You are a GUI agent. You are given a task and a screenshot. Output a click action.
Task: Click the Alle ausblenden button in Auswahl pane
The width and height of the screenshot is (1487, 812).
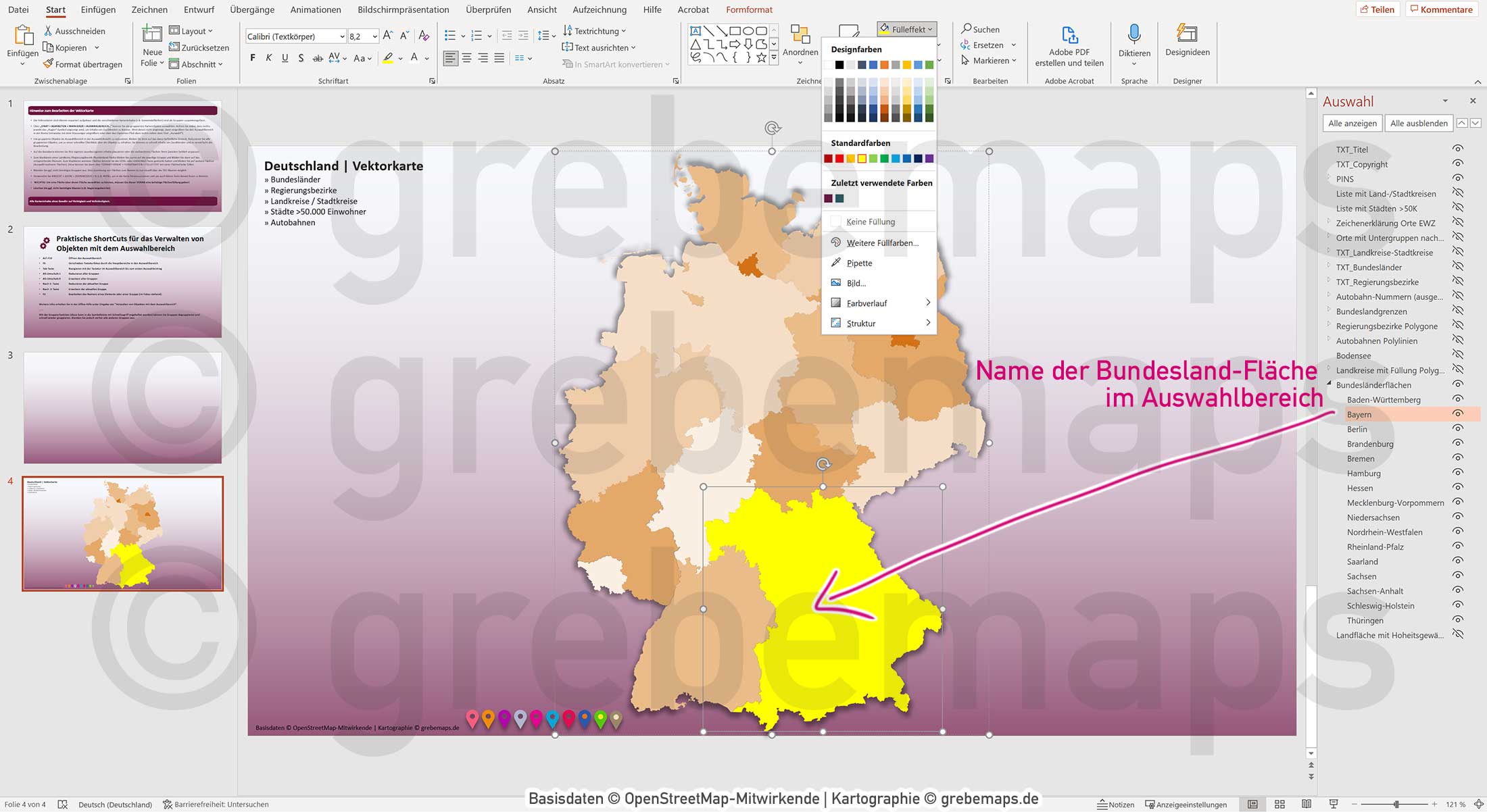(x=1418, y=123)
